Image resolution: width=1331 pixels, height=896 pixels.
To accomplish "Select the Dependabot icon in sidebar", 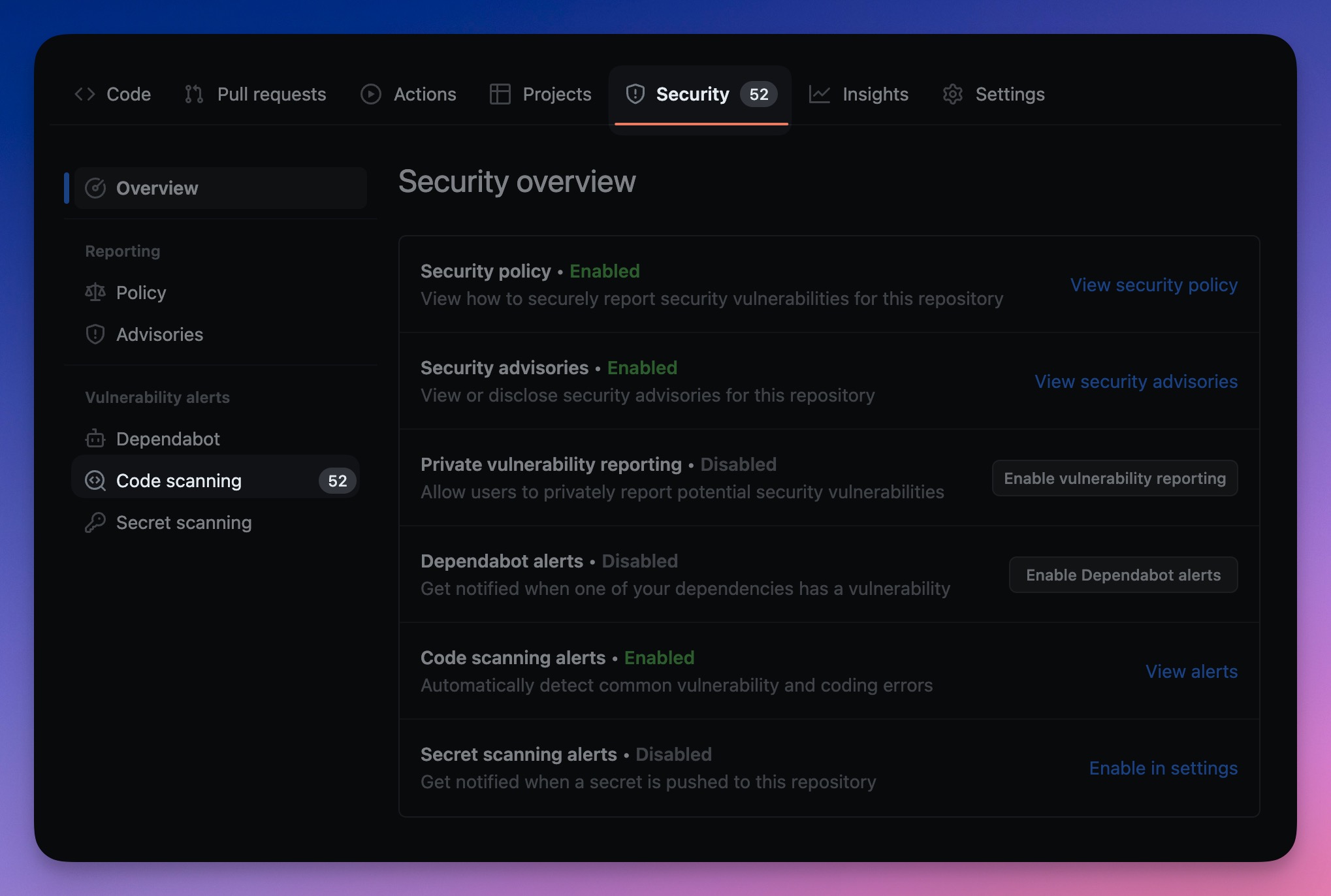I will pyautogui.click(x=95, y=439).
